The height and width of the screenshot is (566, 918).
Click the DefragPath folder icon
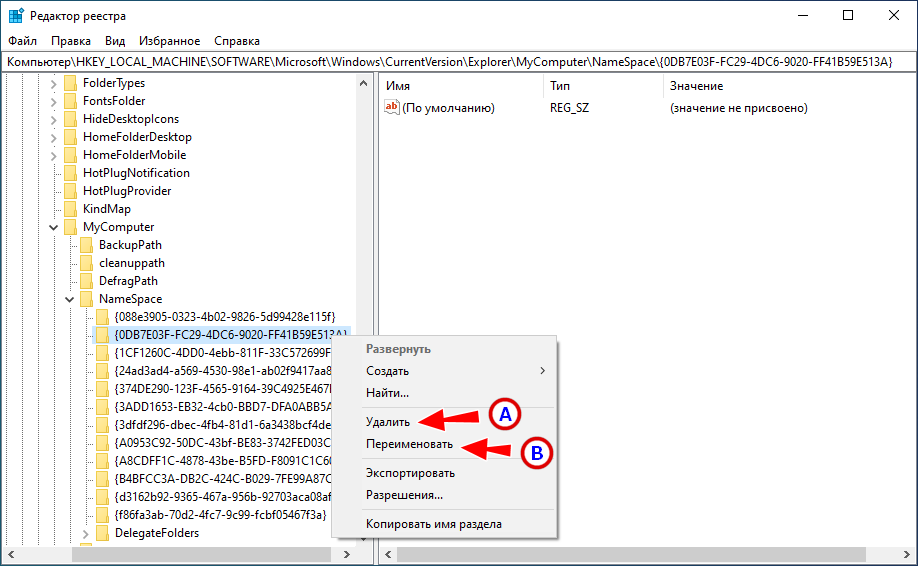tap(86, 281)
